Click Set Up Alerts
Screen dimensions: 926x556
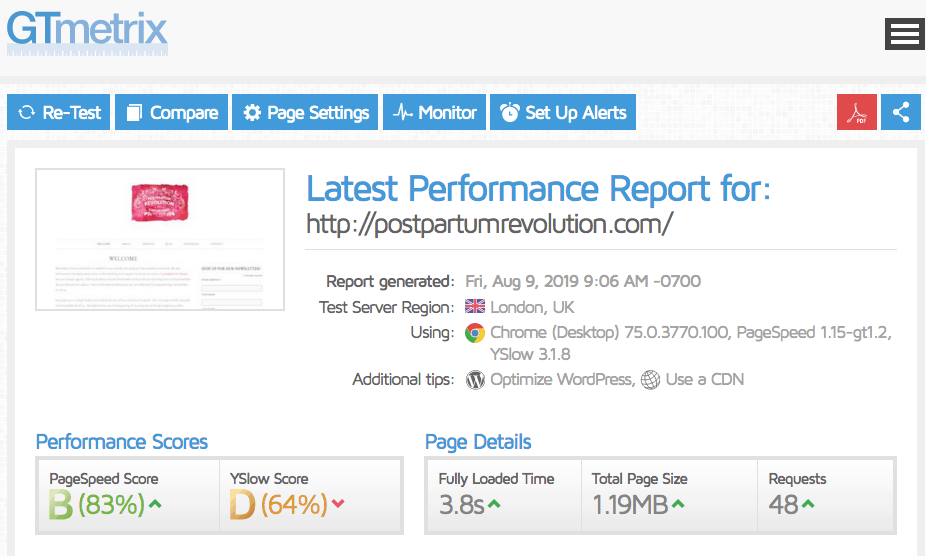tap(563, 112)
